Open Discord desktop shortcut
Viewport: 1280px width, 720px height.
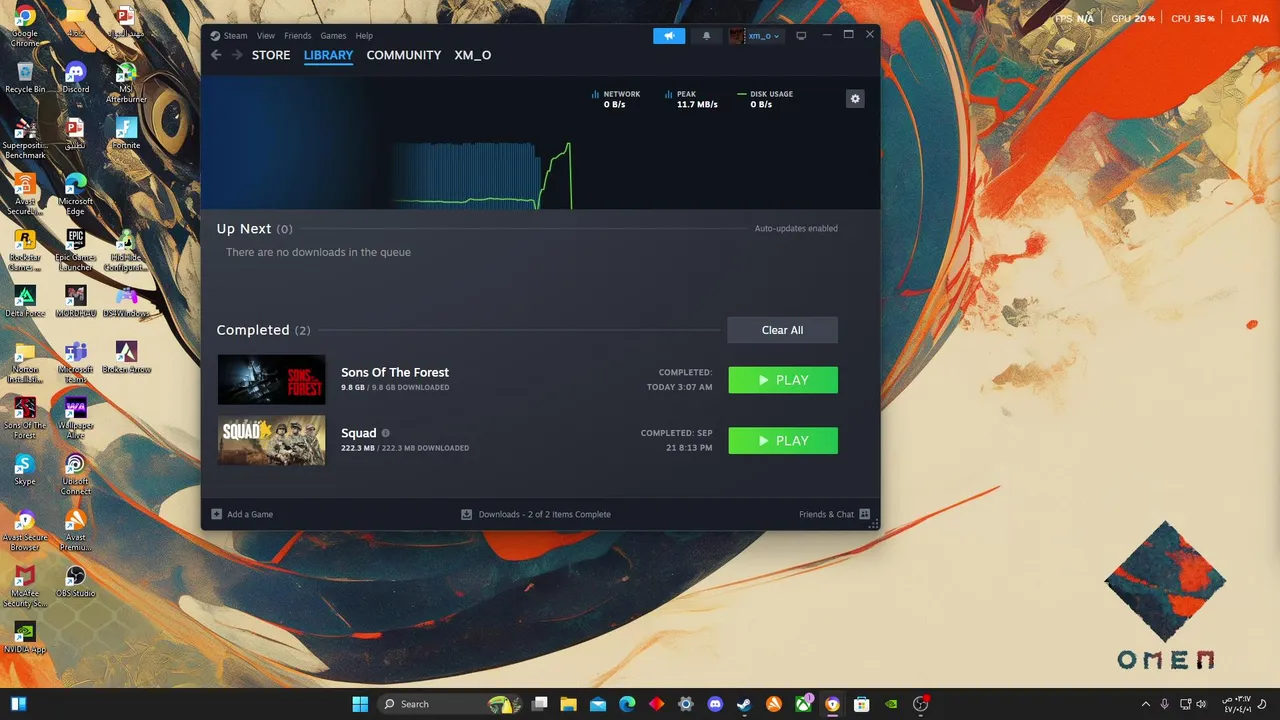(75, 78)
